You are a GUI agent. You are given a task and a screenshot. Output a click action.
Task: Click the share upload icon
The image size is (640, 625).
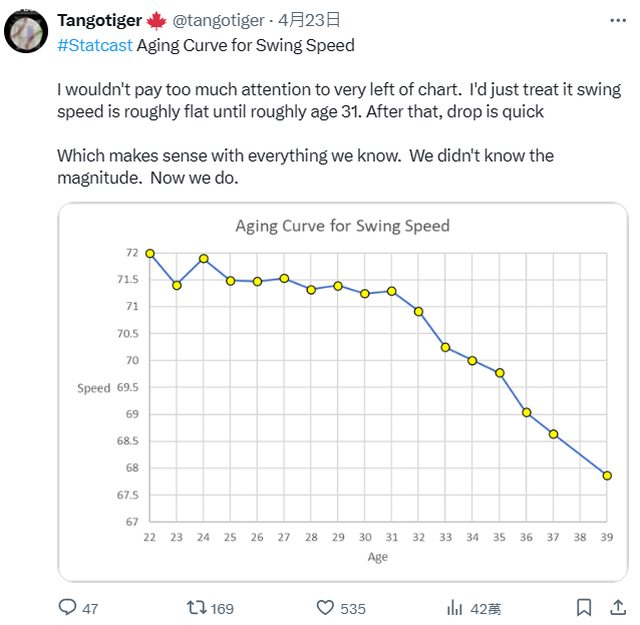613,607
